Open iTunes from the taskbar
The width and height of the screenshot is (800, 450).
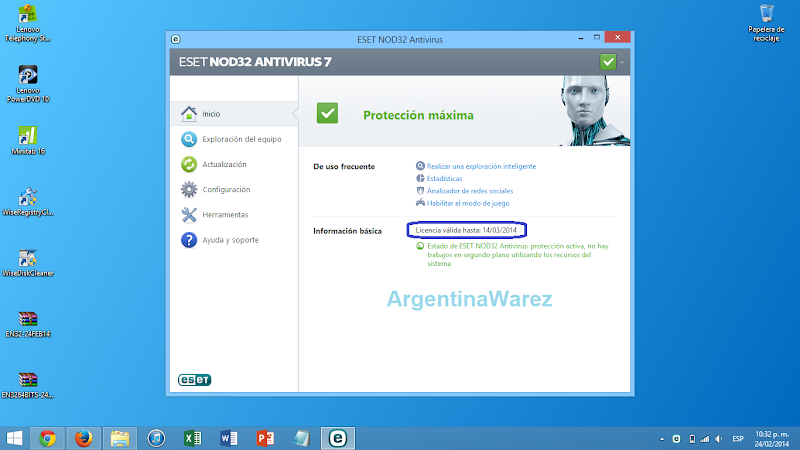click(156, 438)
